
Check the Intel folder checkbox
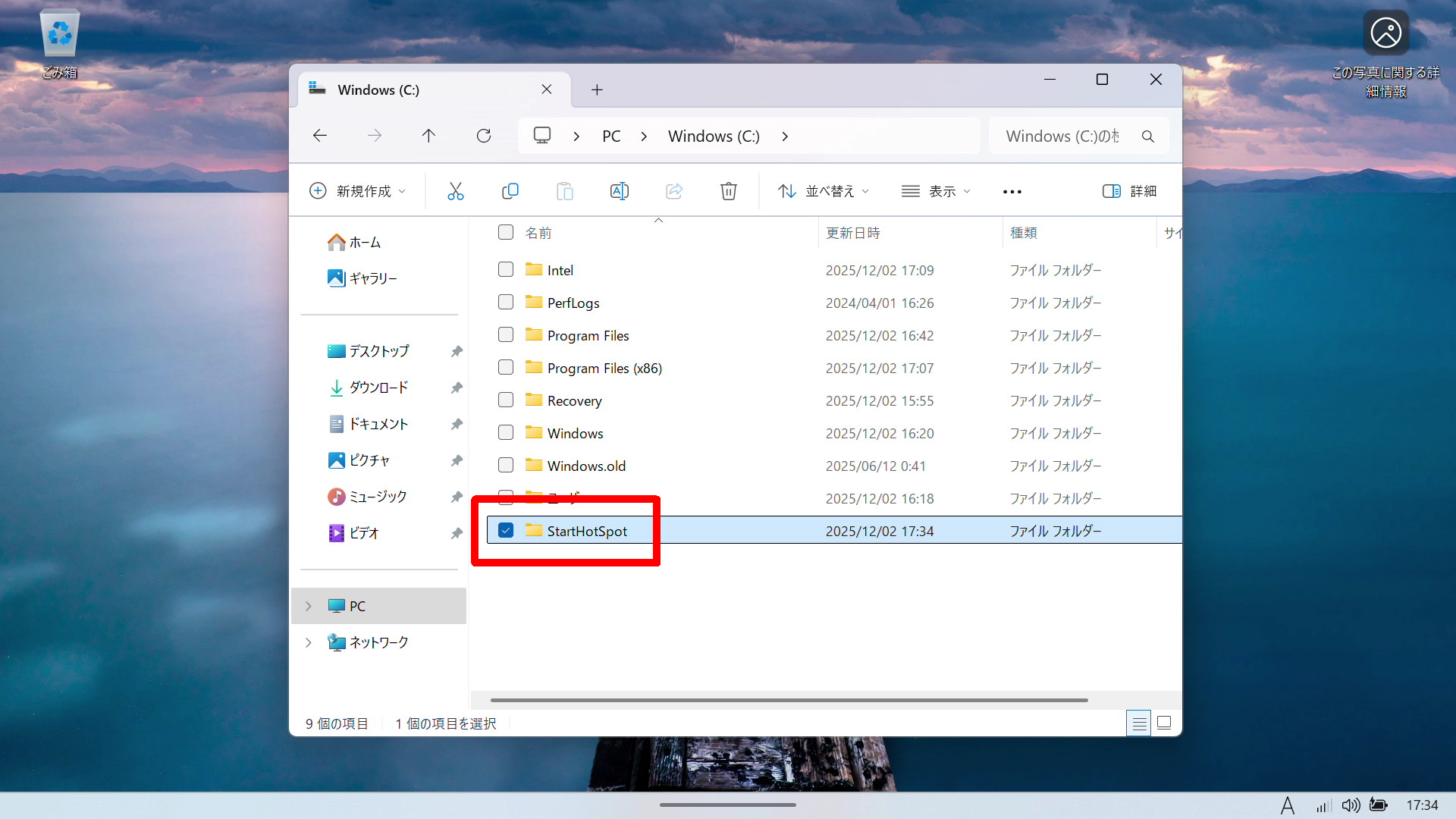coord(506,270)
